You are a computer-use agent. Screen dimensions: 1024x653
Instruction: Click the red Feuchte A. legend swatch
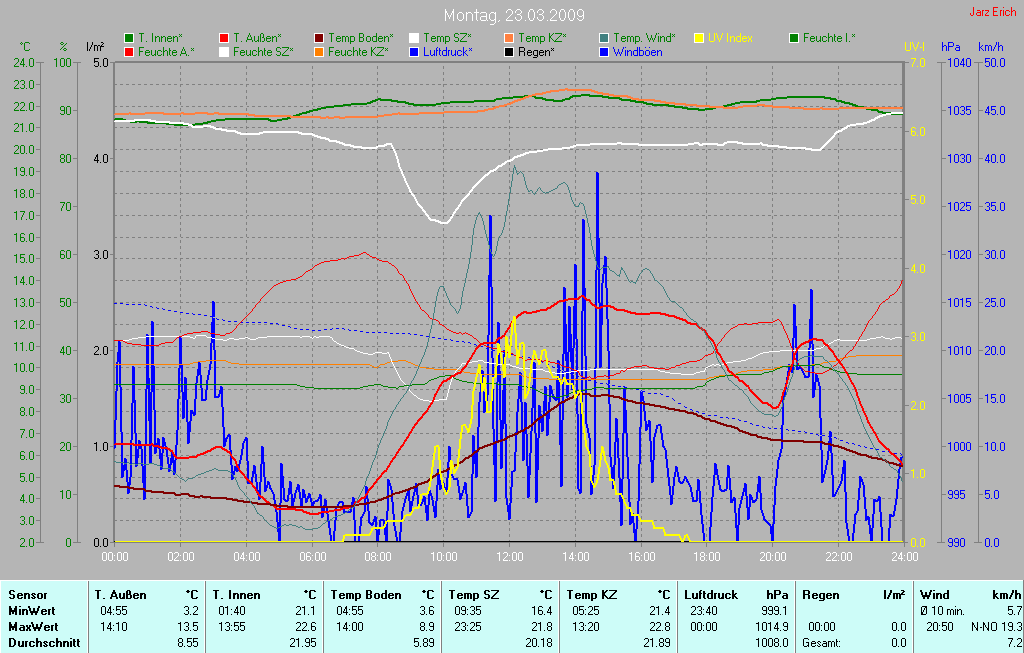tap(129, 52)
